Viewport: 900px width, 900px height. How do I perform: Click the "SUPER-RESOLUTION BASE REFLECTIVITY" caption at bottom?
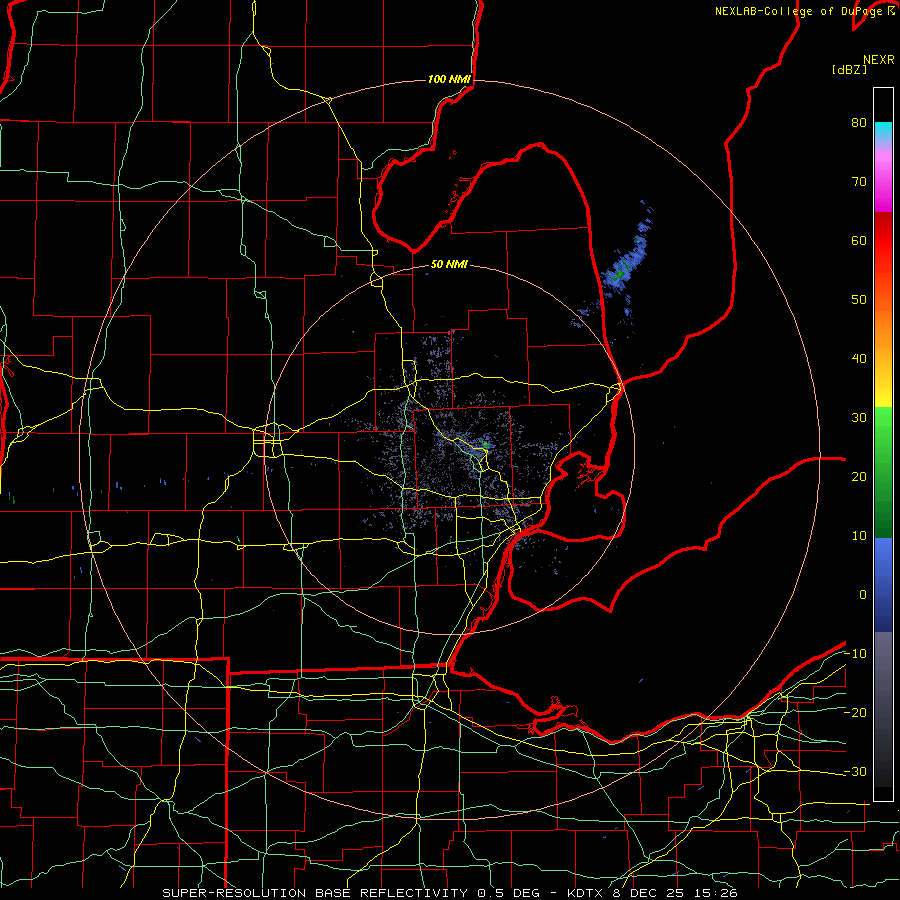click(x=315, y=893)
